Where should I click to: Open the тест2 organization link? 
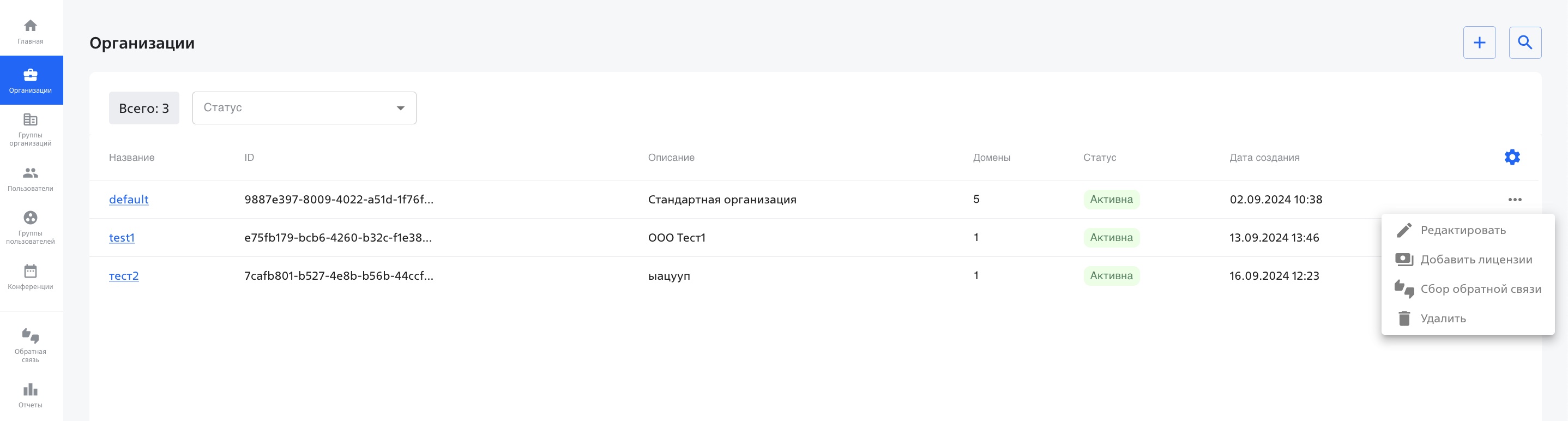click(124, 275)
